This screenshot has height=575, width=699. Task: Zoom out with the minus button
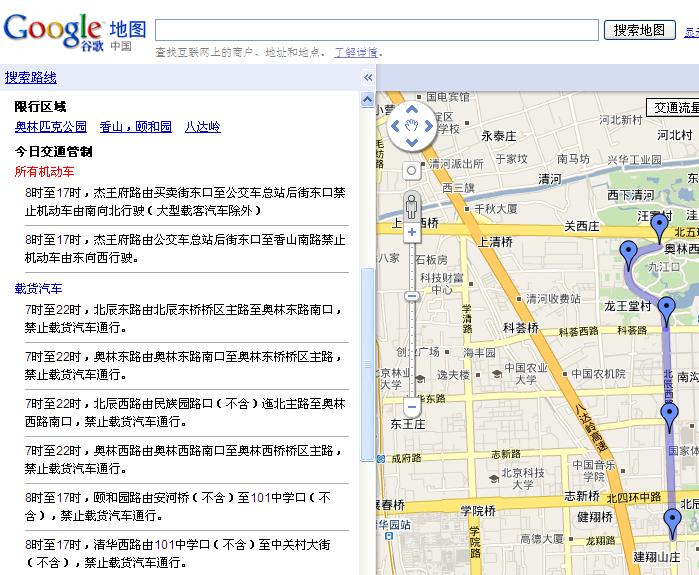click(412, 407)
